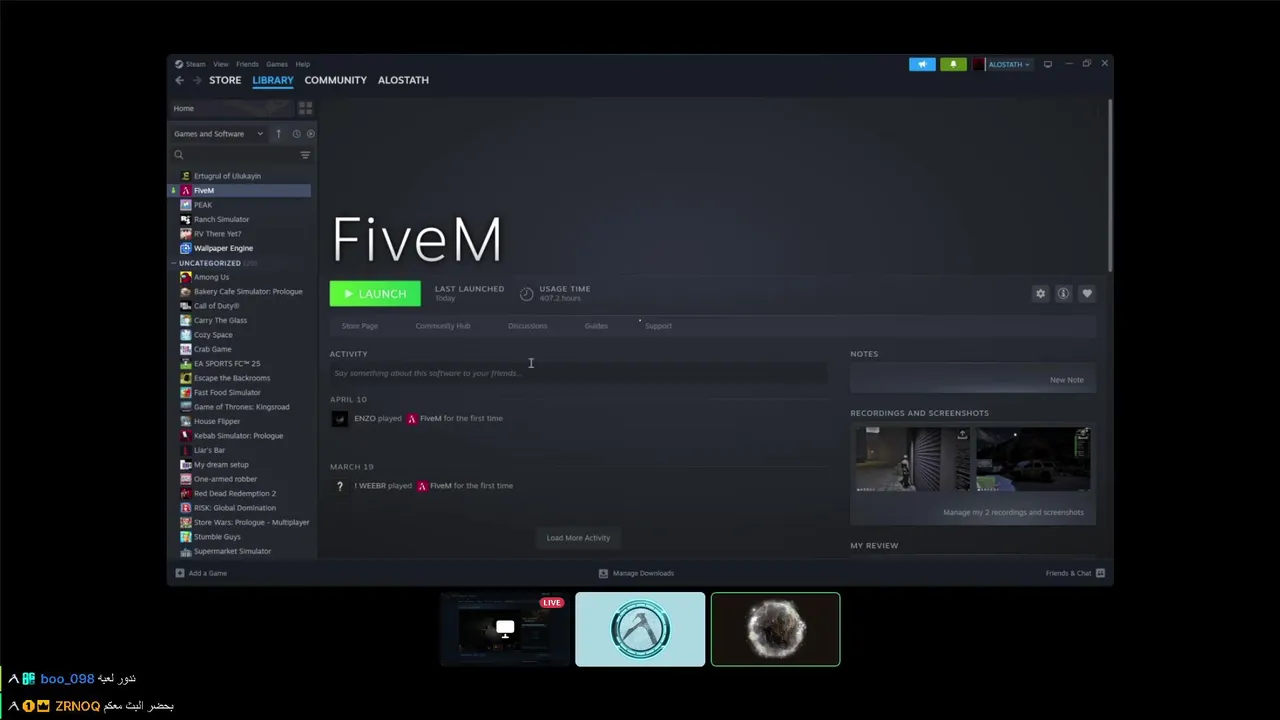
Task: Switch to the LIBRARY tab
Action: coord(273,80)
